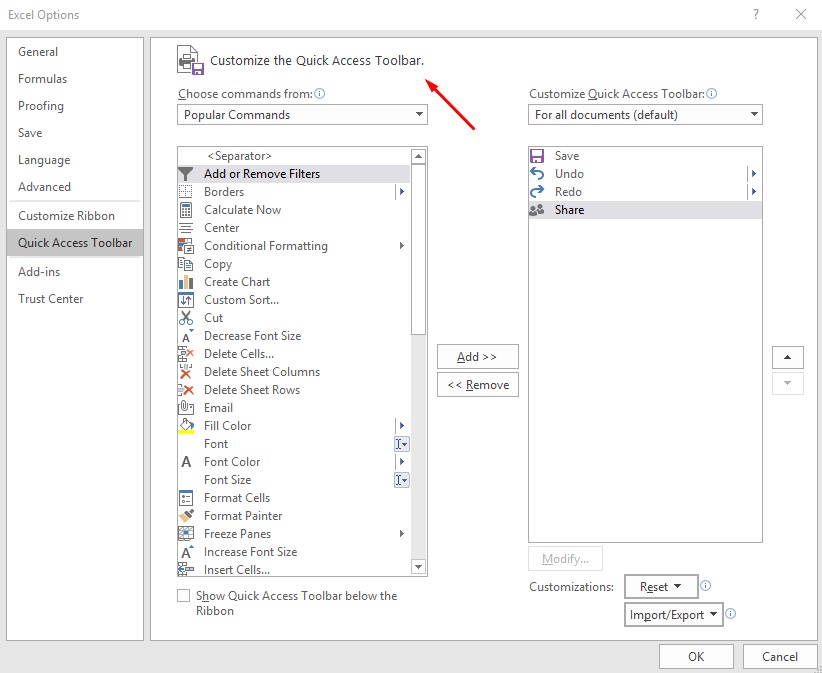Click the Calculate Now calculator icon
The width and height of the screenshot is (822, 673).
tap(186, 210)
